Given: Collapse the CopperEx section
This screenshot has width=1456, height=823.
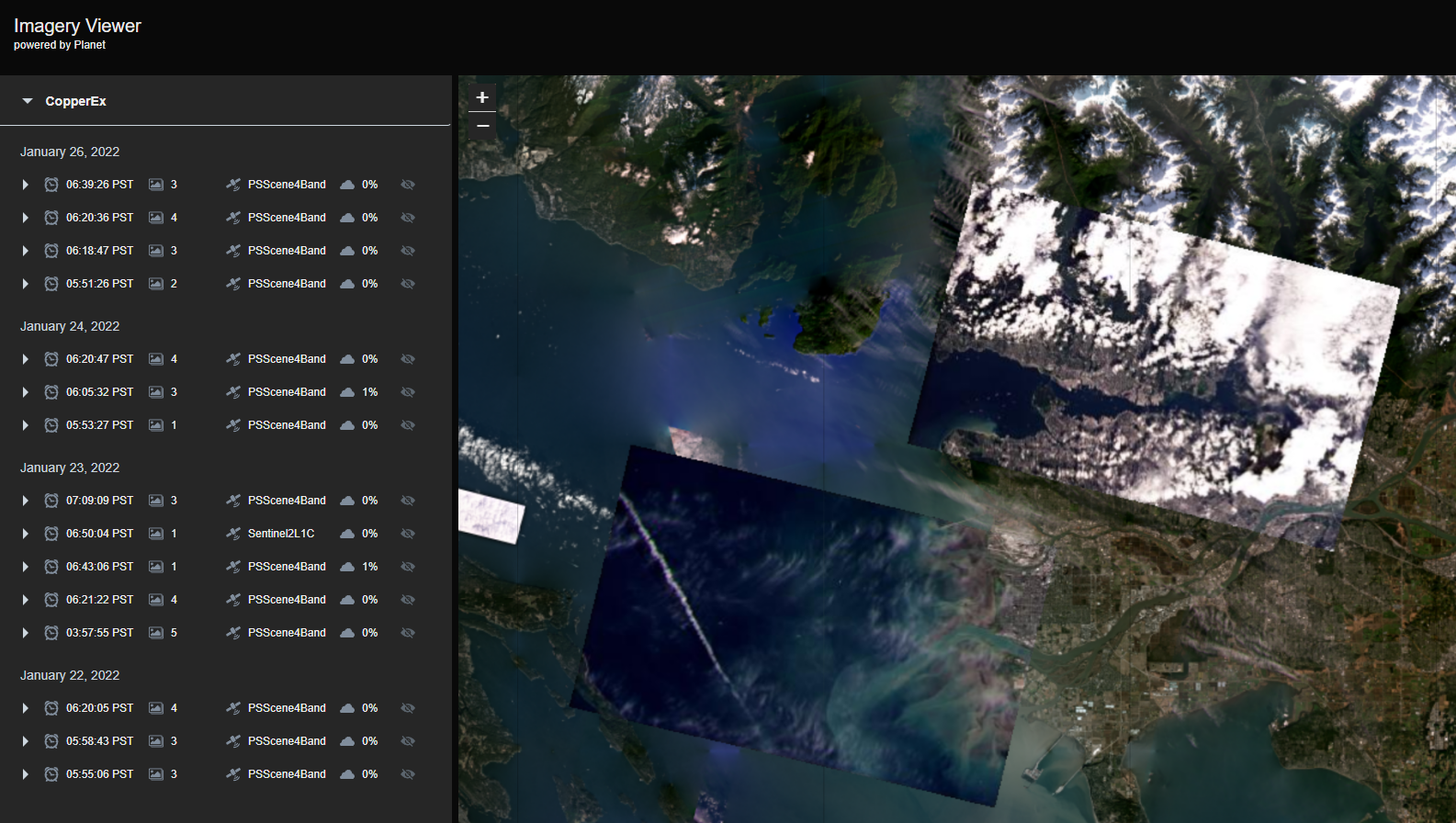Looking at the screenshot, I should (28, 101).
